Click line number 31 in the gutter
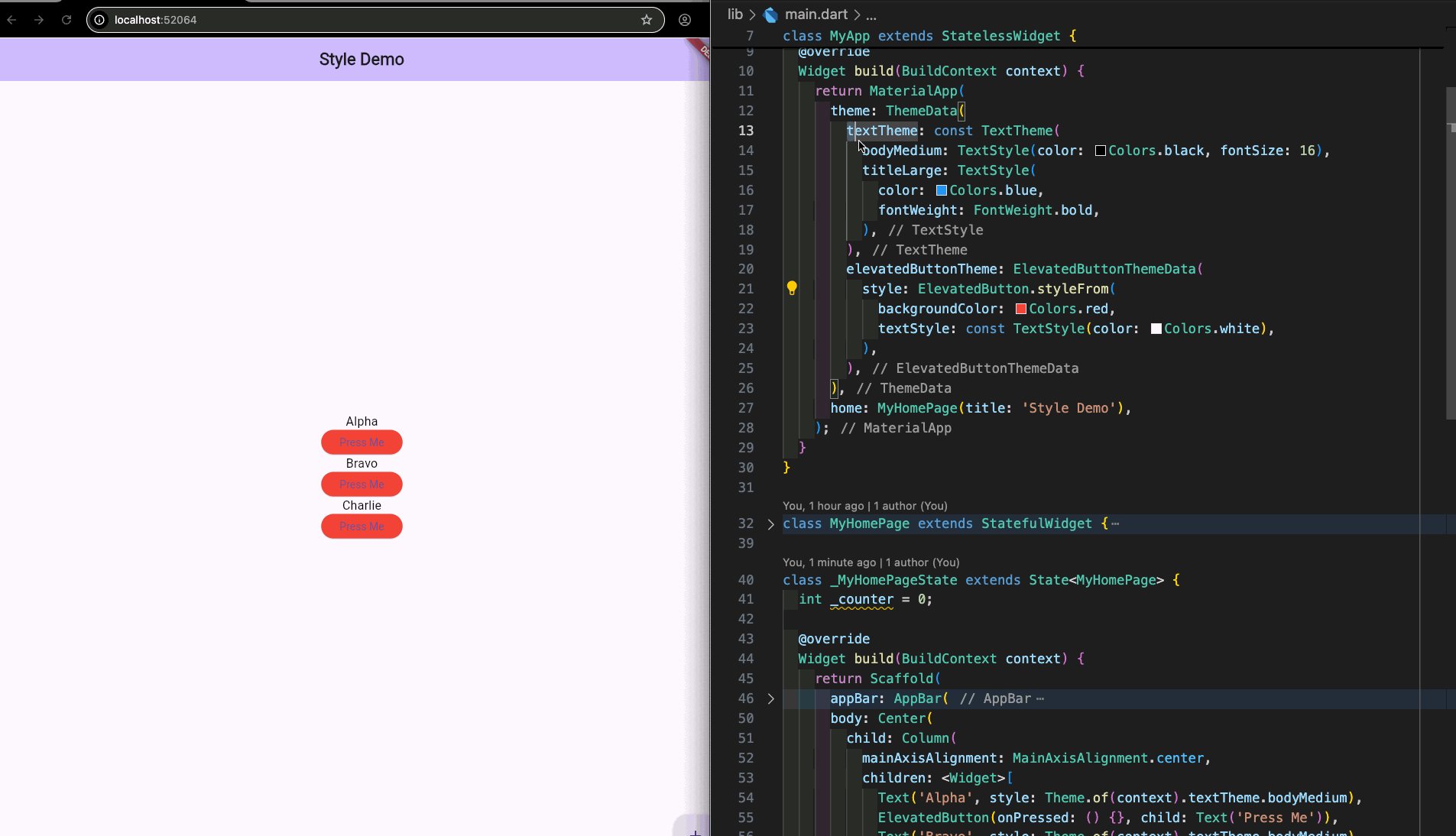 coord(746,488)
